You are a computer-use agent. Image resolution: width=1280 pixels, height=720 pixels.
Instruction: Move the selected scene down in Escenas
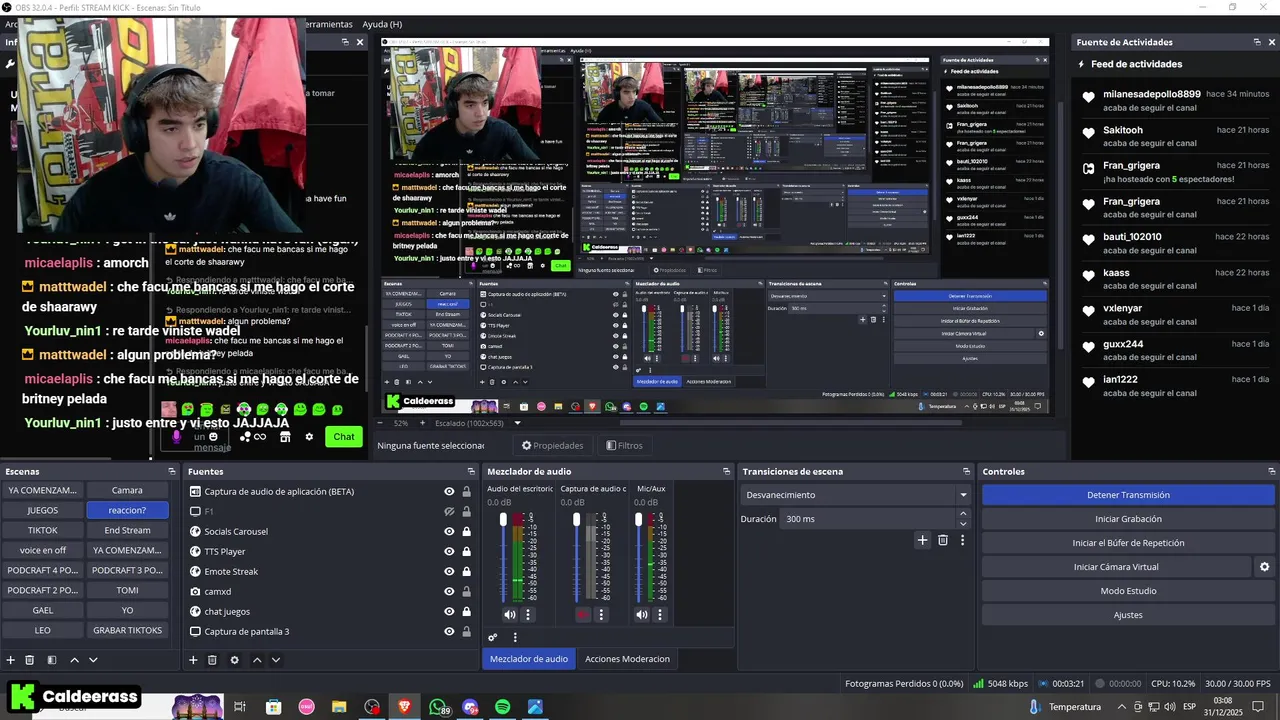[93, 660]
